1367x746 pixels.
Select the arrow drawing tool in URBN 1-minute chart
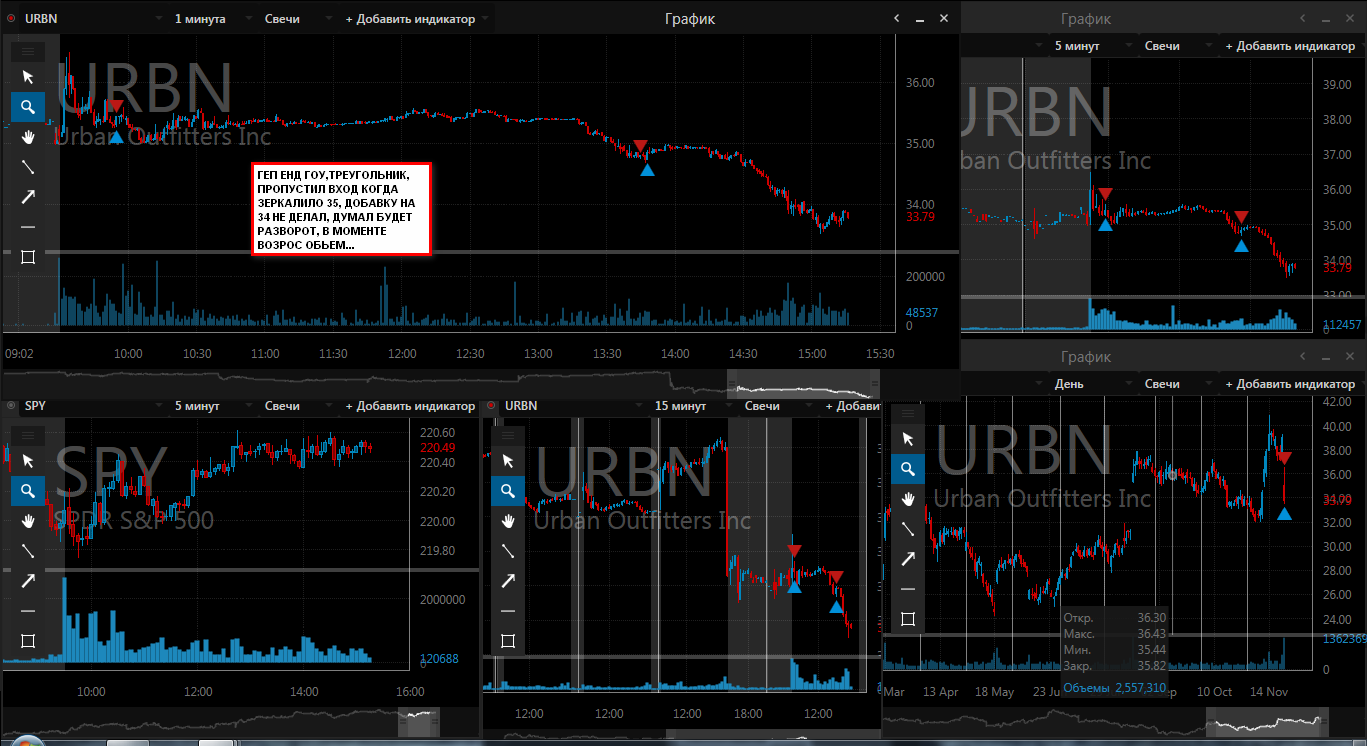[28, 197]
